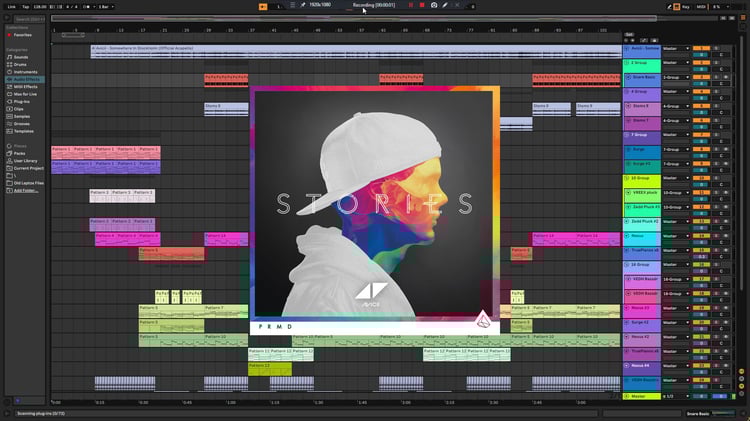Open the Grooves browser category
The height and width of the screenshot is (421, 750).
point(22,124)
